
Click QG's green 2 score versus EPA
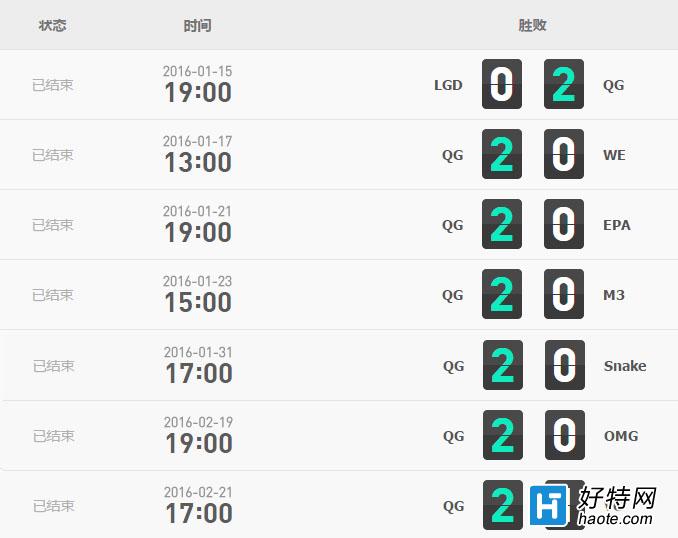click(502, 224)
